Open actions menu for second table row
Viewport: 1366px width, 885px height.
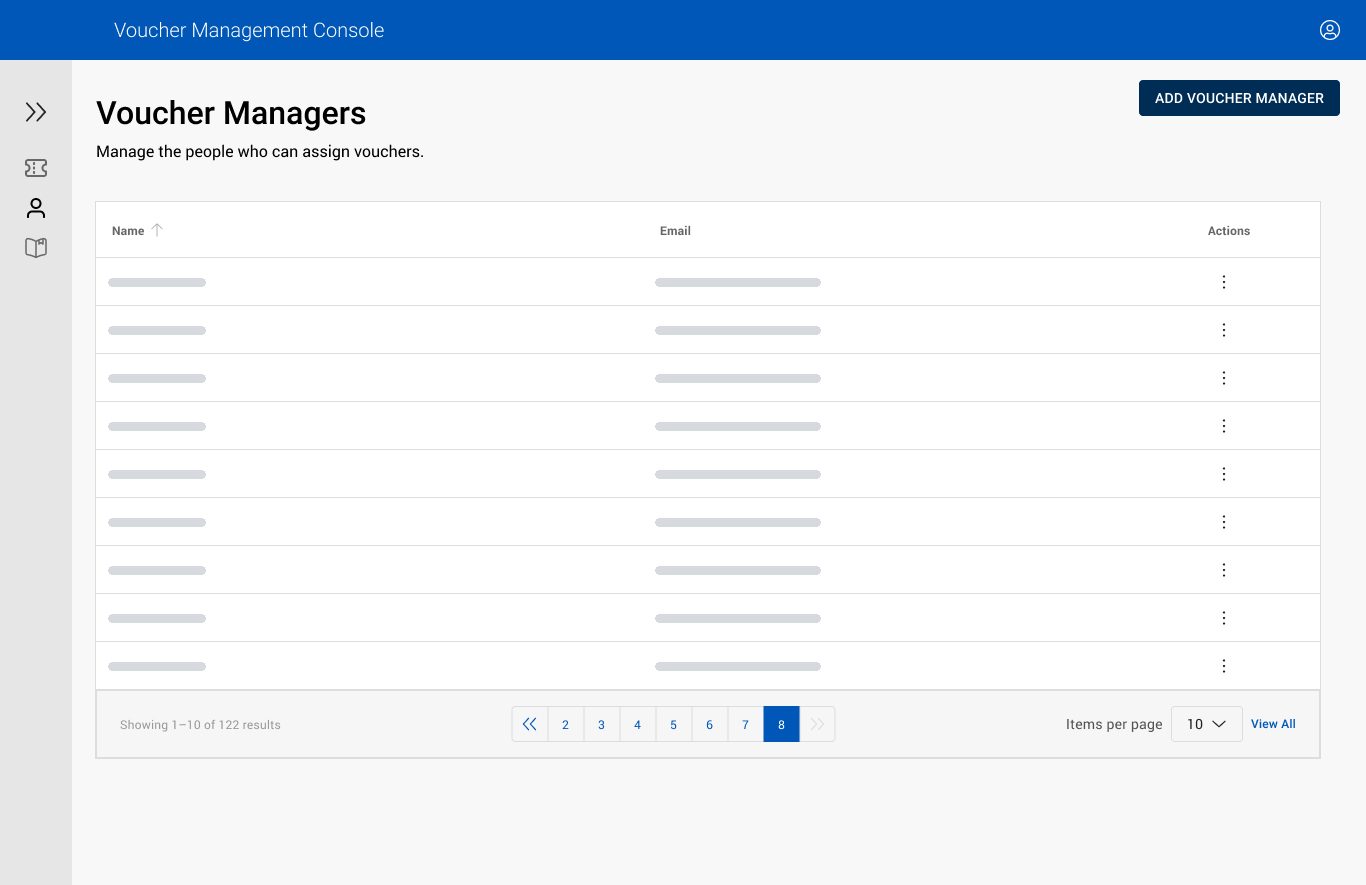1224,330
